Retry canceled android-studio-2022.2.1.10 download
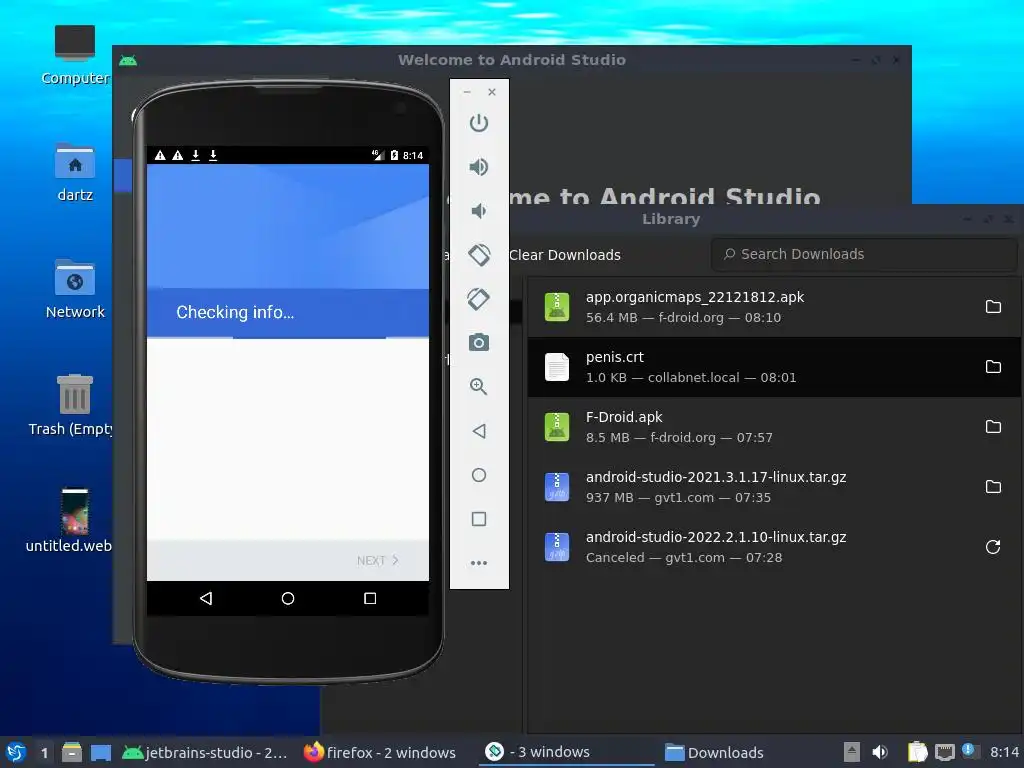This screenshot has height=768, width=1024. (993, 547)
